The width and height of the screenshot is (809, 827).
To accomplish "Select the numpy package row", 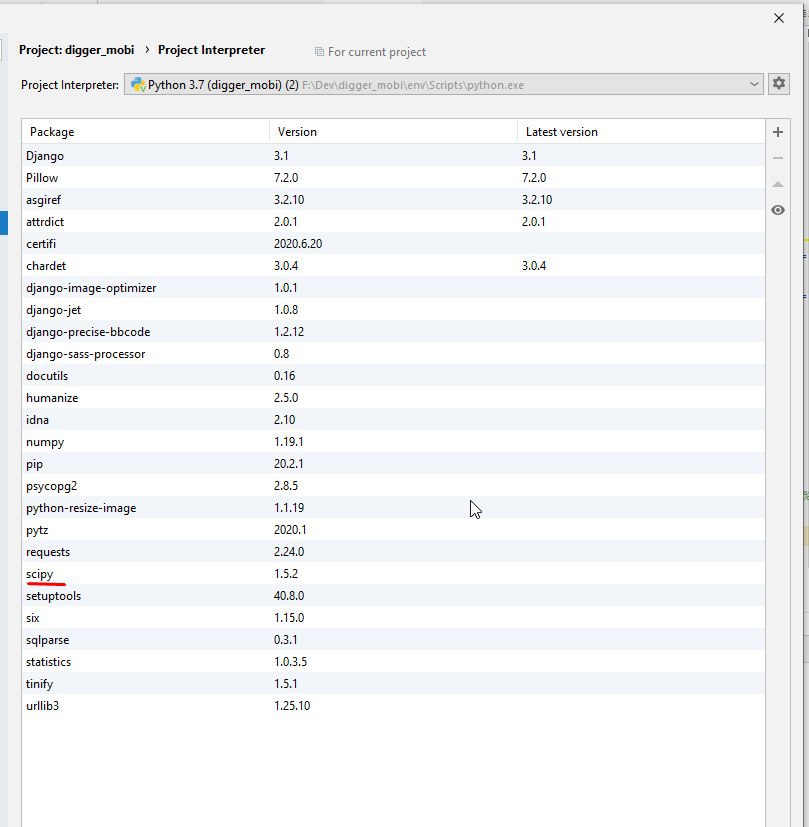I will click(x=393, y=442).
